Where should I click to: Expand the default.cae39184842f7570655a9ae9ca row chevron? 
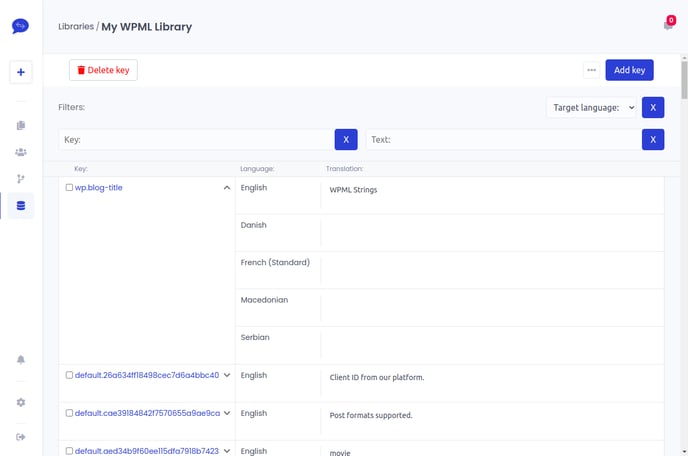point(227,413)
